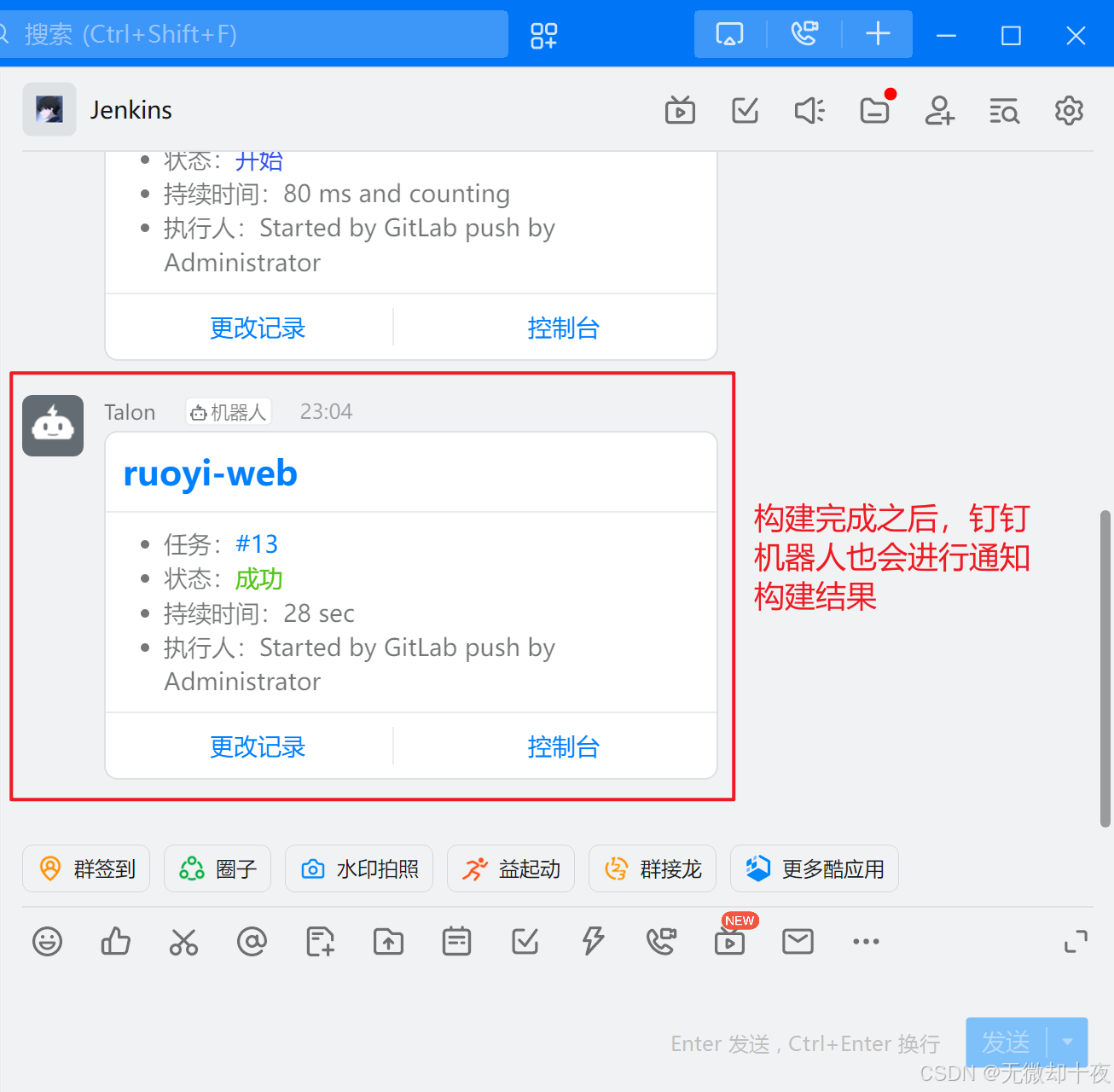Click the scissors screenshot icon

point(183,942)
